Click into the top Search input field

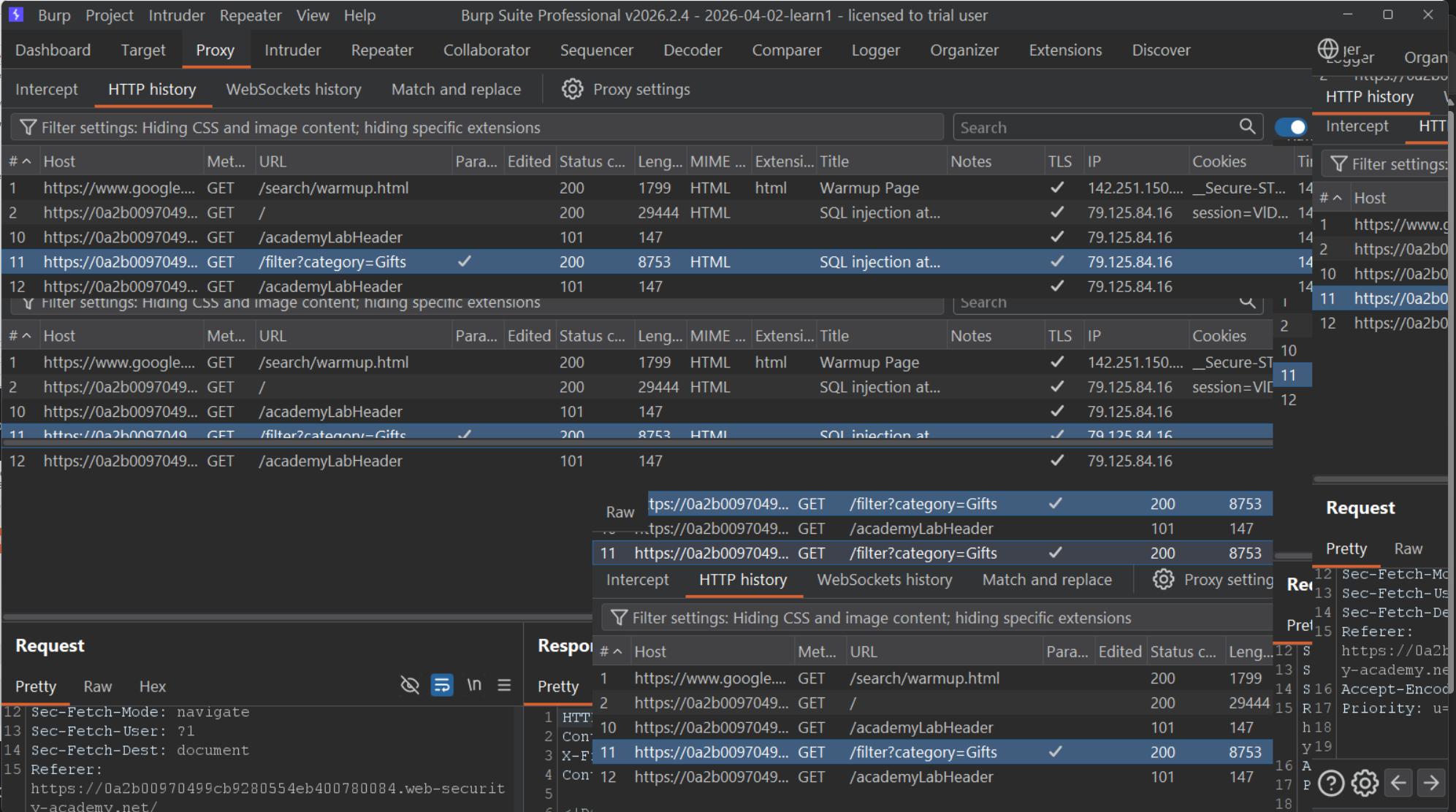1096,127
